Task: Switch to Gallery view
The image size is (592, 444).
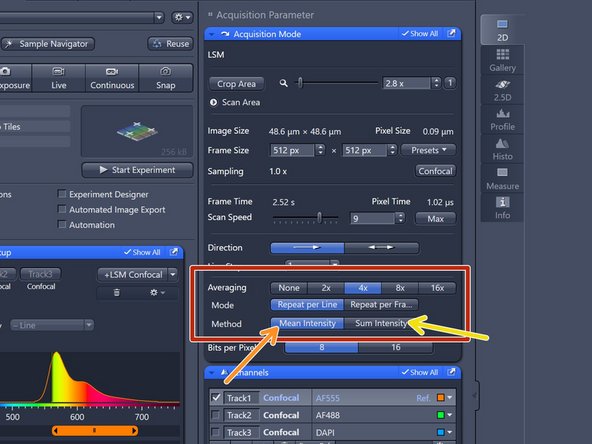Action: [x=502, y=60]
